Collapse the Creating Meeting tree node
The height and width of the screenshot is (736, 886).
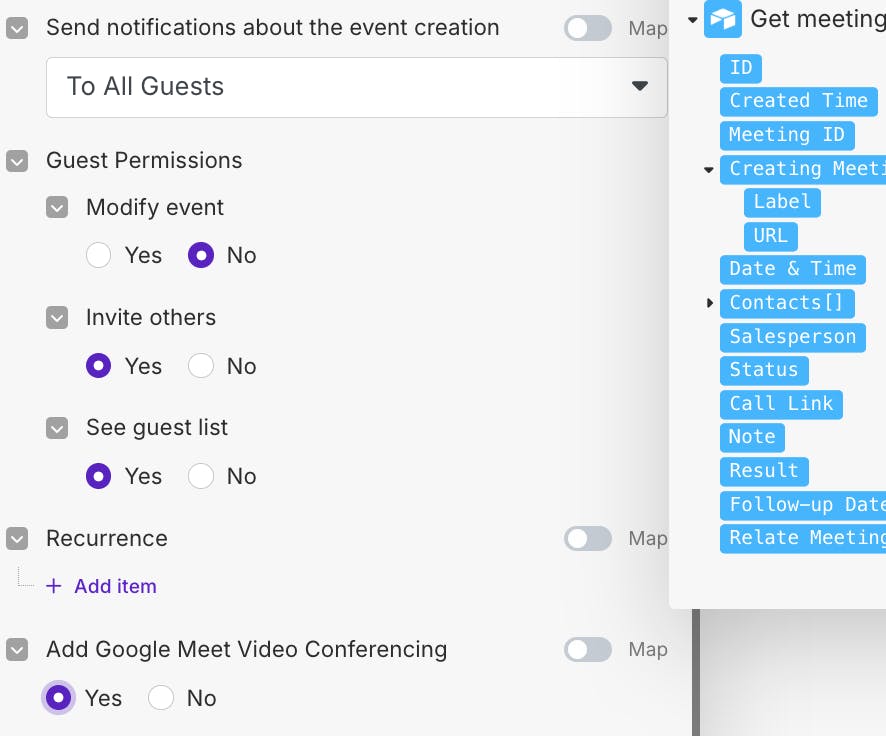point(709,169)
